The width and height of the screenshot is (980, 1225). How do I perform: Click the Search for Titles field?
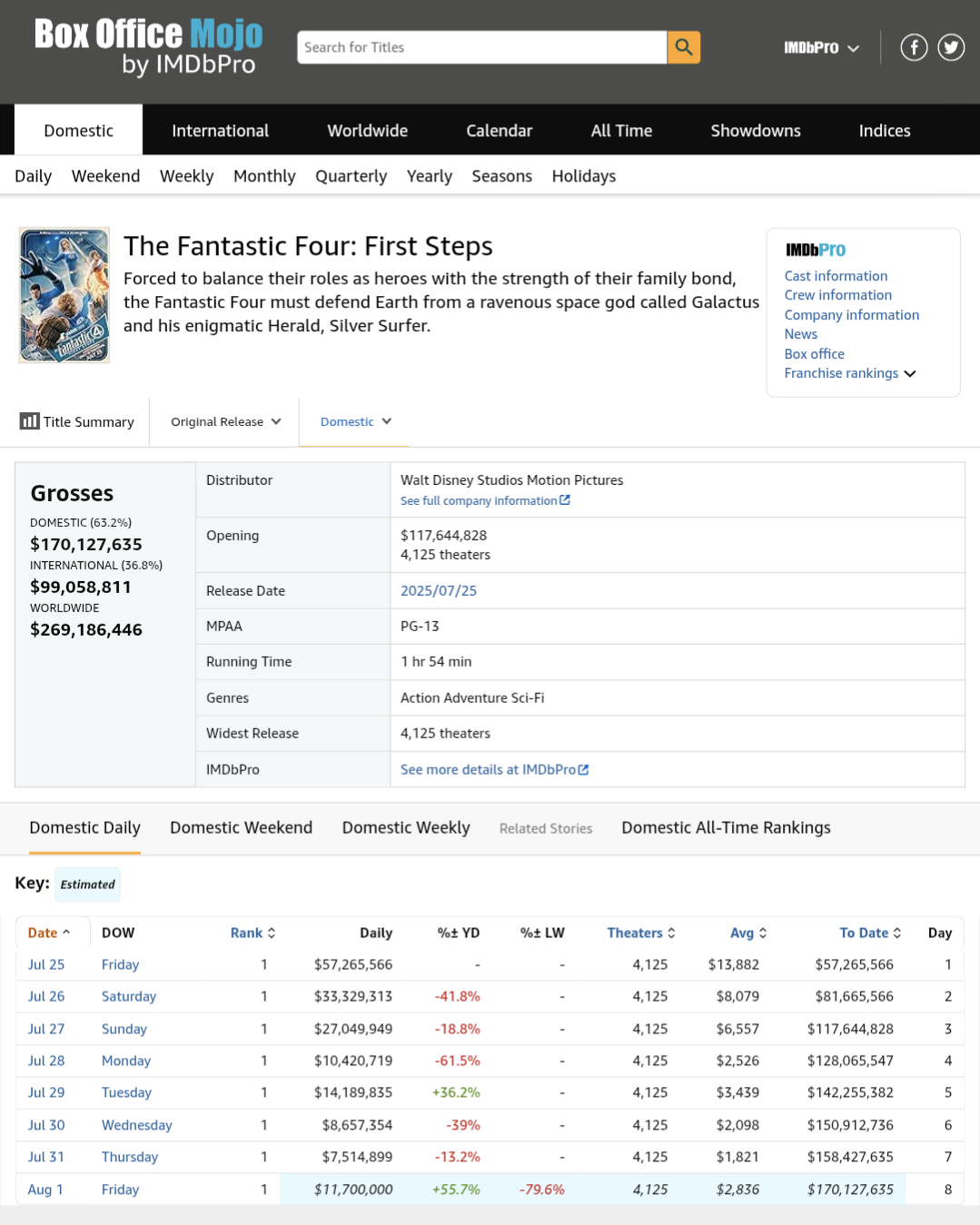[x=482, y=47]
